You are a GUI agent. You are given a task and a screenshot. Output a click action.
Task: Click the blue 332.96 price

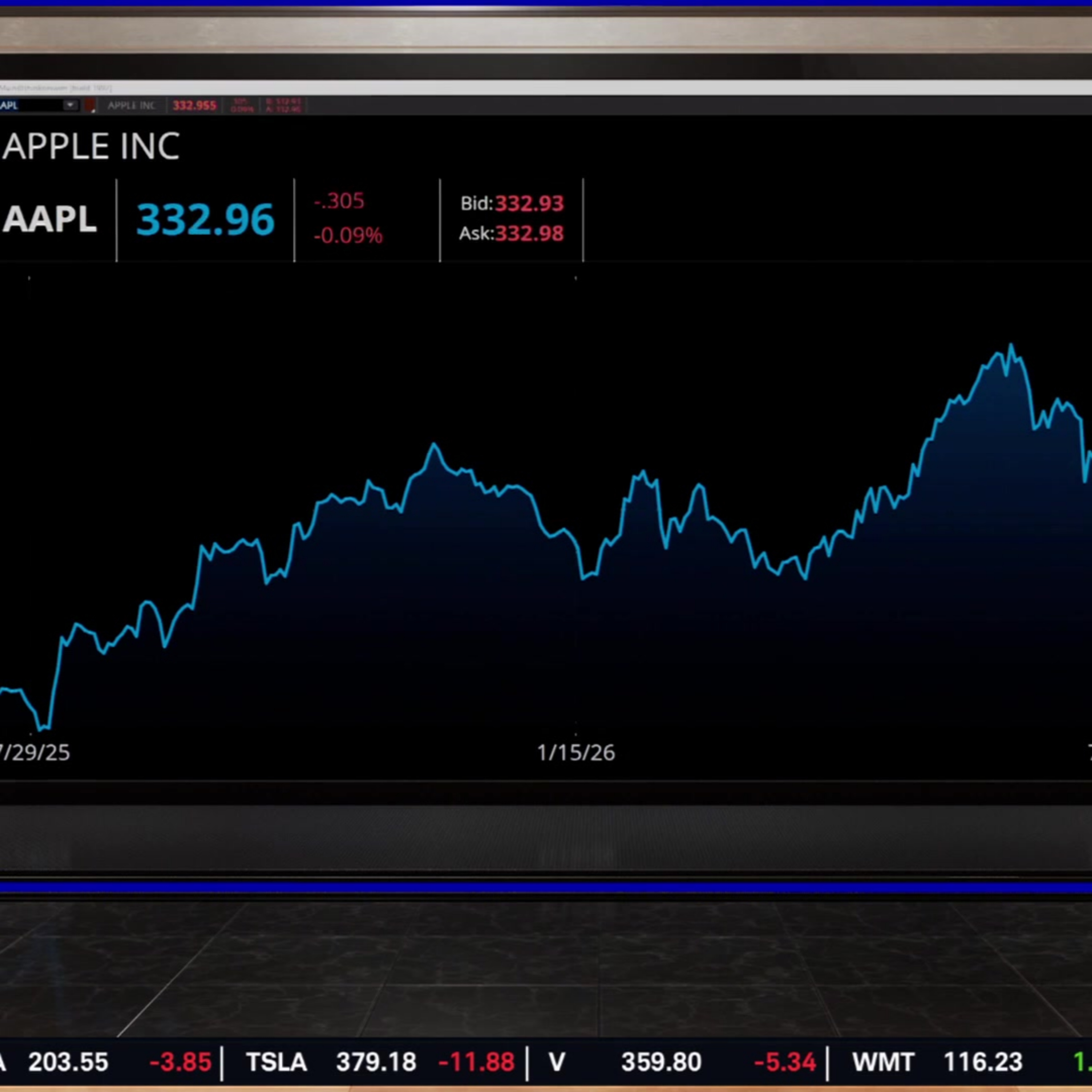click(205, 219)
